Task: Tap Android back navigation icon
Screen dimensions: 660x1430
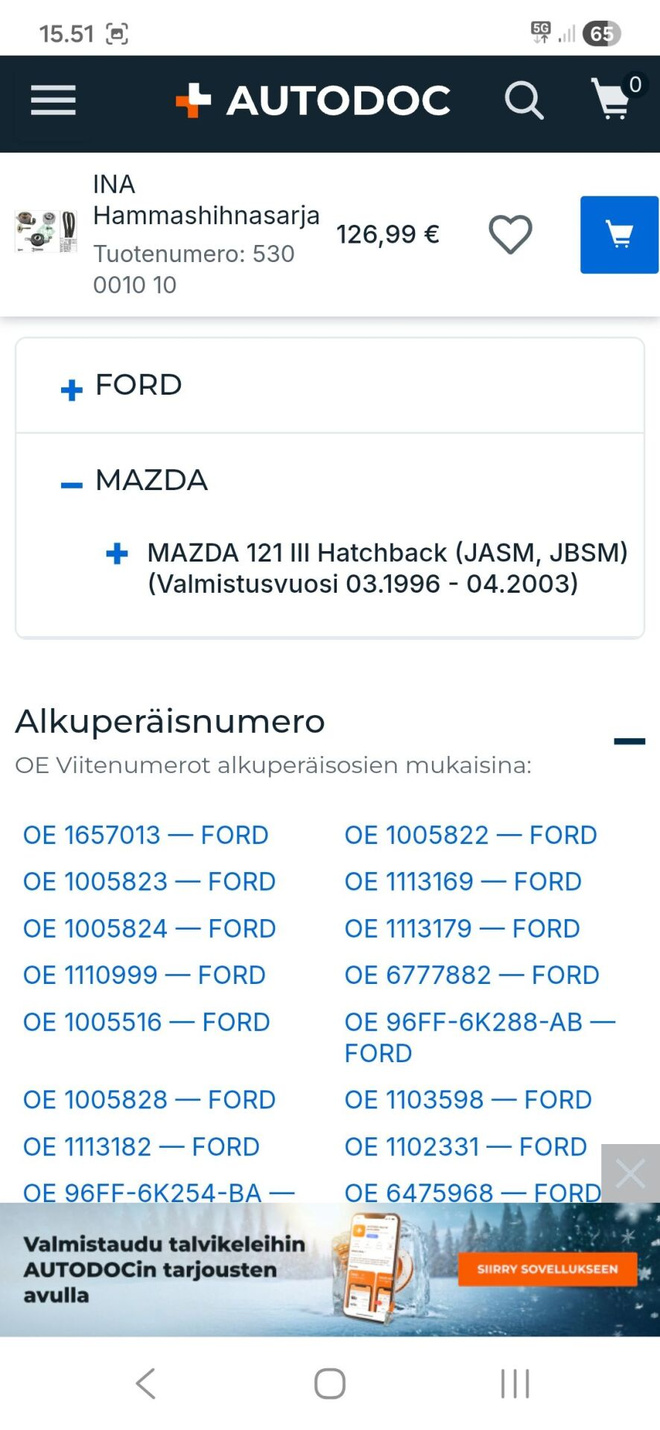Action: [146, 1384]
